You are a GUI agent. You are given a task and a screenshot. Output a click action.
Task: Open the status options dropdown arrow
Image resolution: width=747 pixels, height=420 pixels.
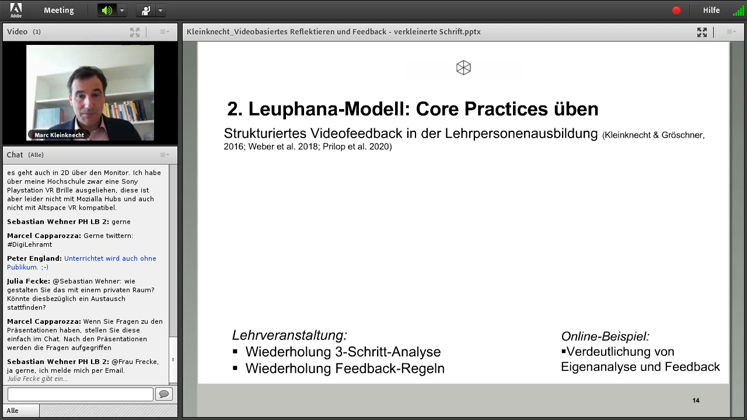tap(161, 10)
